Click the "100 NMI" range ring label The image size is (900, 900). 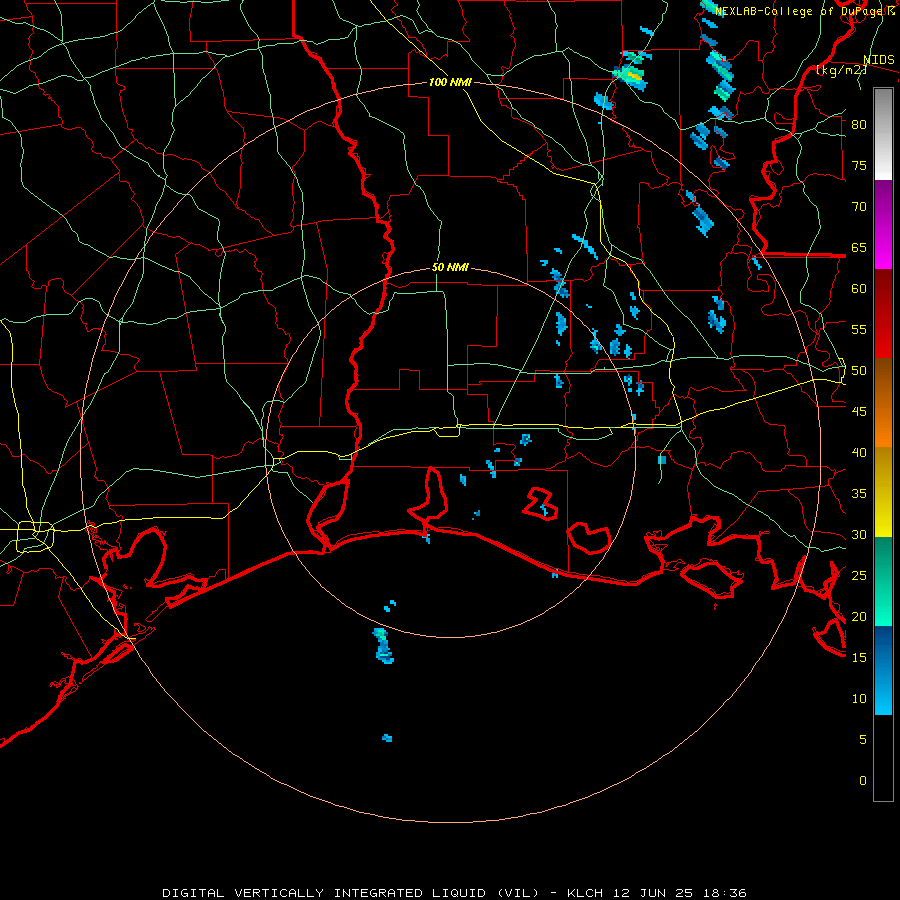pos(450,82)
